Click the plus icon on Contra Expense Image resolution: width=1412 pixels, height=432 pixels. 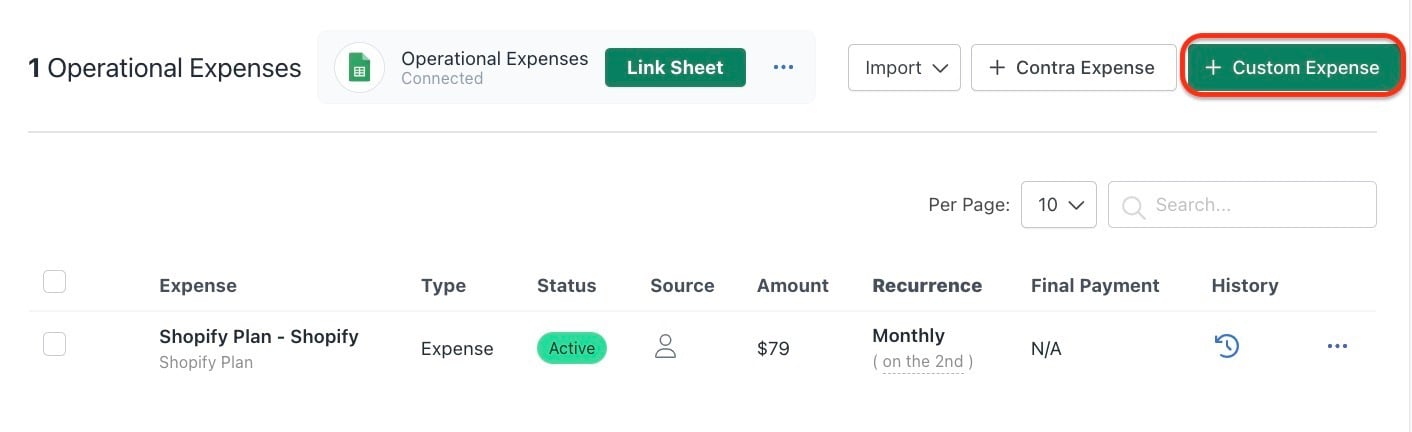(996, 68)
